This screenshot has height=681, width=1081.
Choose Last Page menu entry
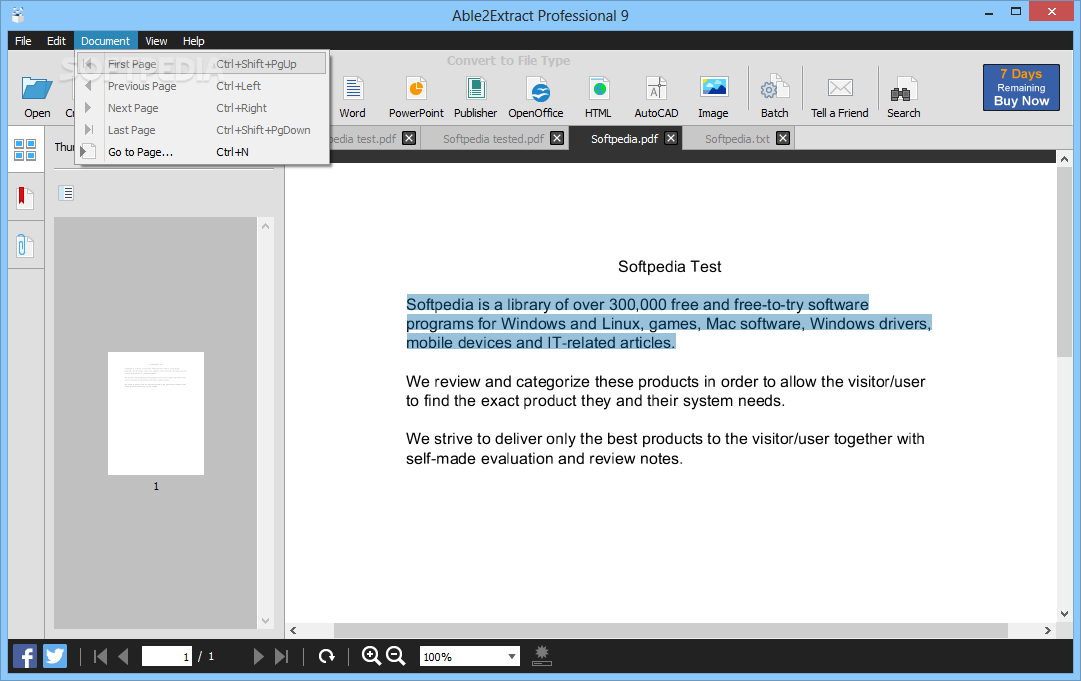[201, 130]
